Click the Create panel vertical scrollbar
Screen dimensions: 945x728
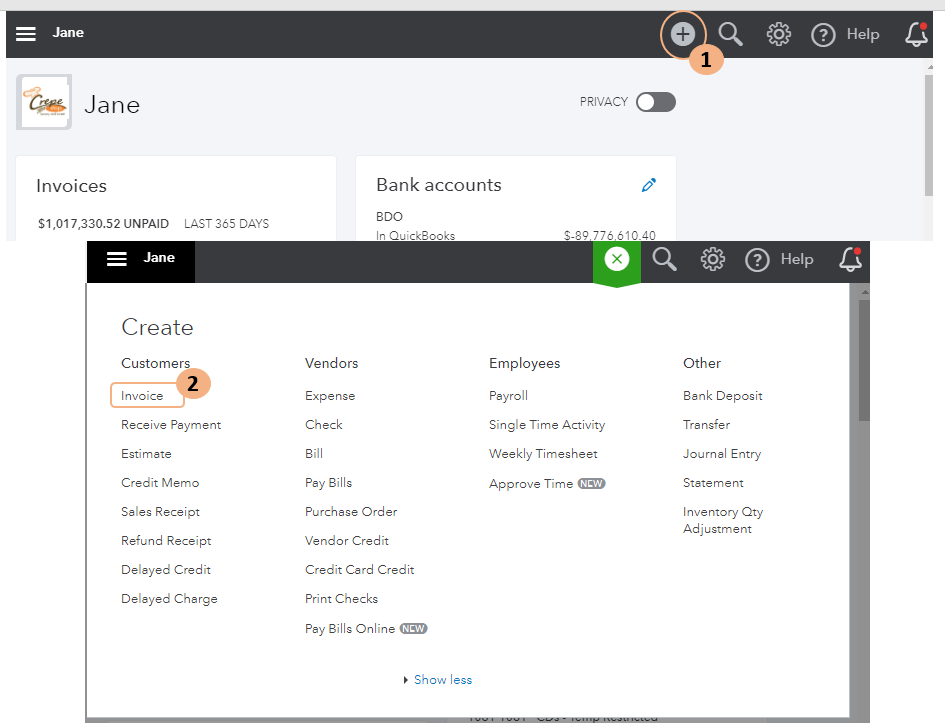click(x=864, y=360)
